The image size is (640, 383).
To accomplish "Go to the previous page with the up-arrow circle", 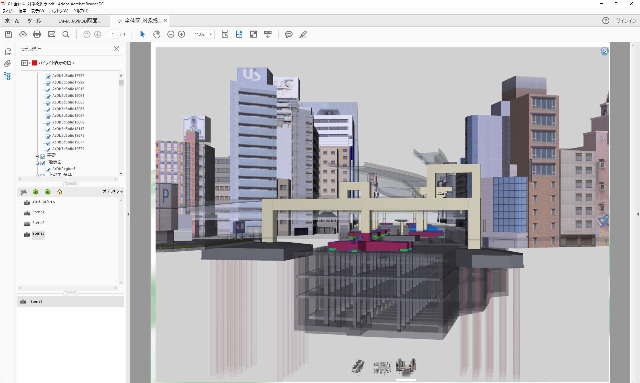I will pos(87,35).
